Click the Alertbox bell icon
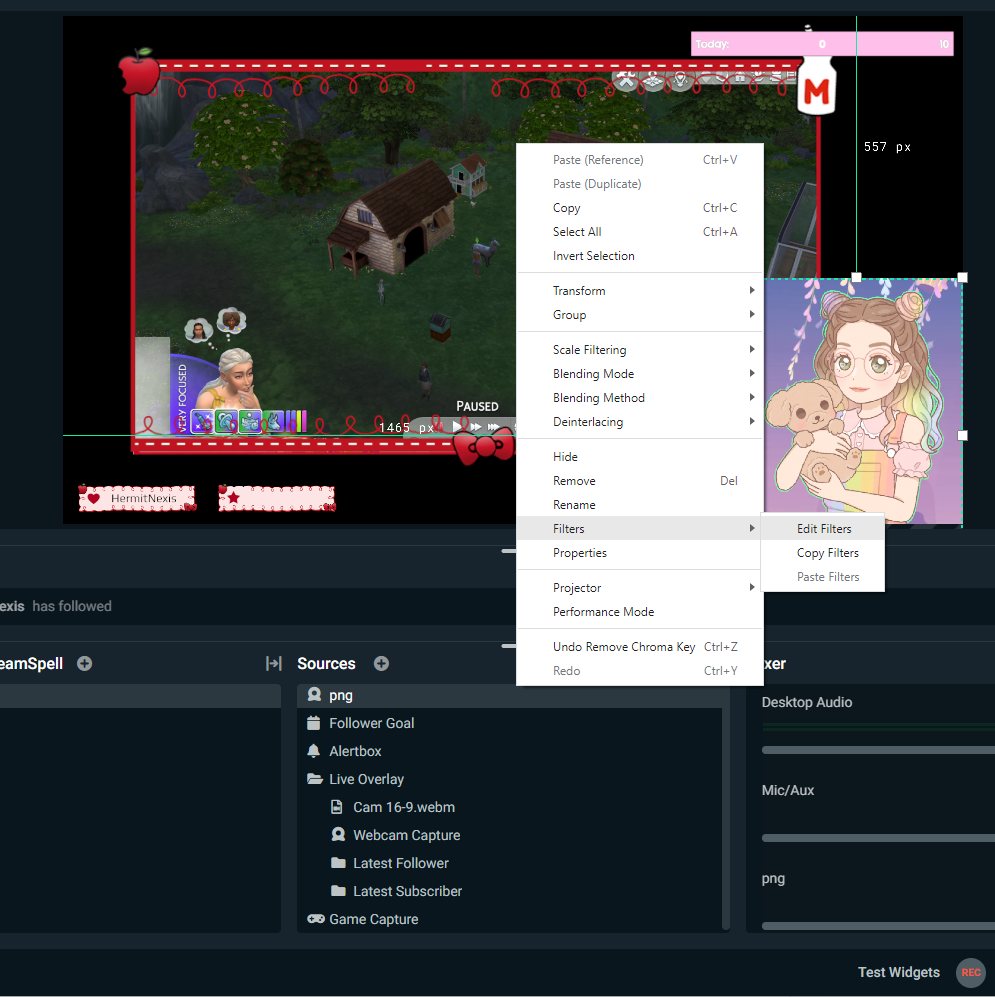The height and width of the screenshot is (997, 995). coord(314,751)
